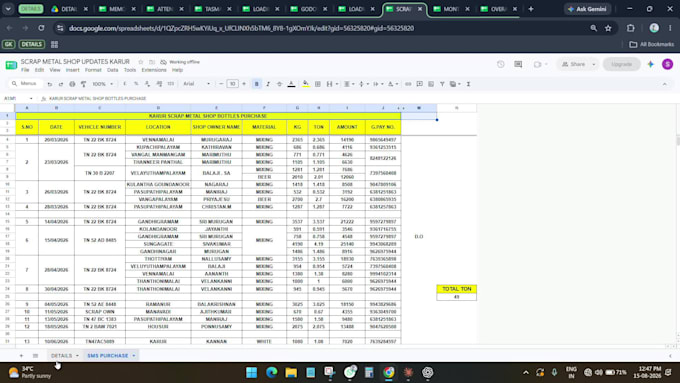Click the create filter icon

(442, 84)
